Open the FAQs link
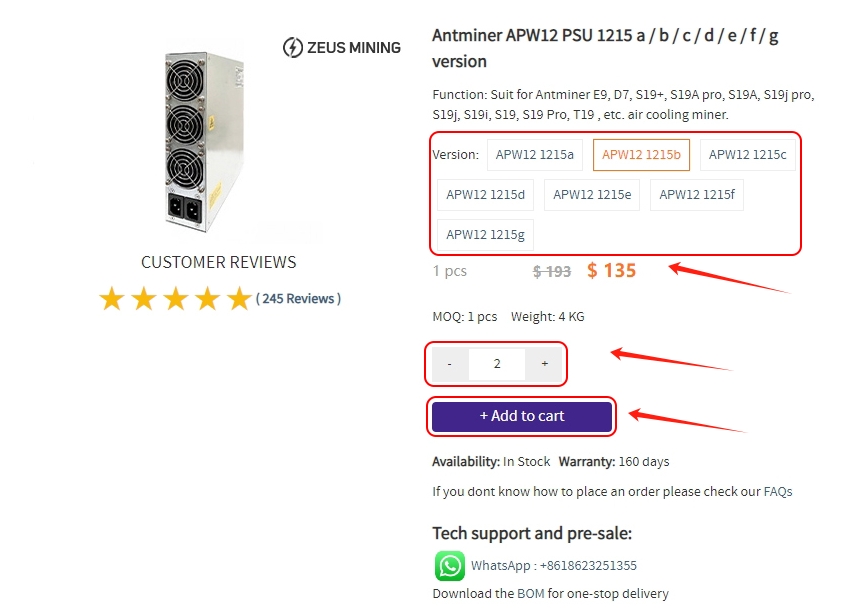854x611 pixels. tap(778, 491)
